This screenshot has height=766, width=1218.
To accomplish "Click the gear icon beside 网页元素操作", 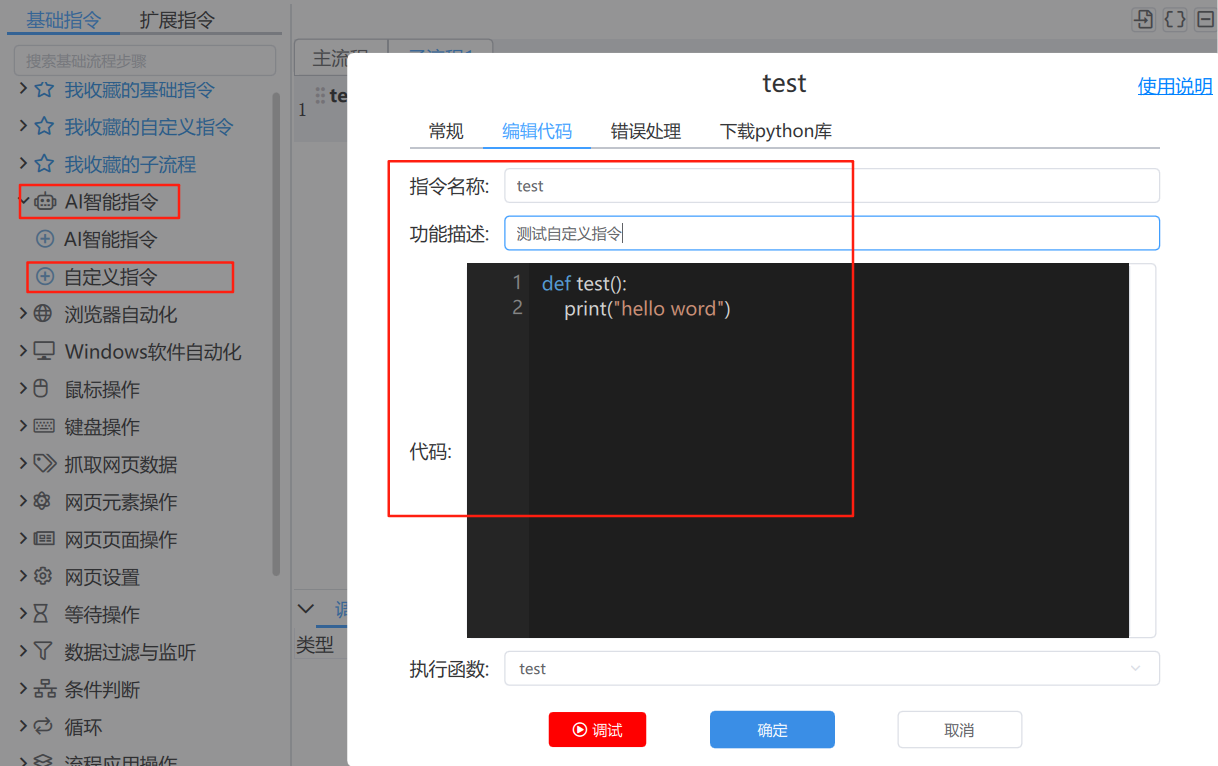I will [x=42, y=501].
